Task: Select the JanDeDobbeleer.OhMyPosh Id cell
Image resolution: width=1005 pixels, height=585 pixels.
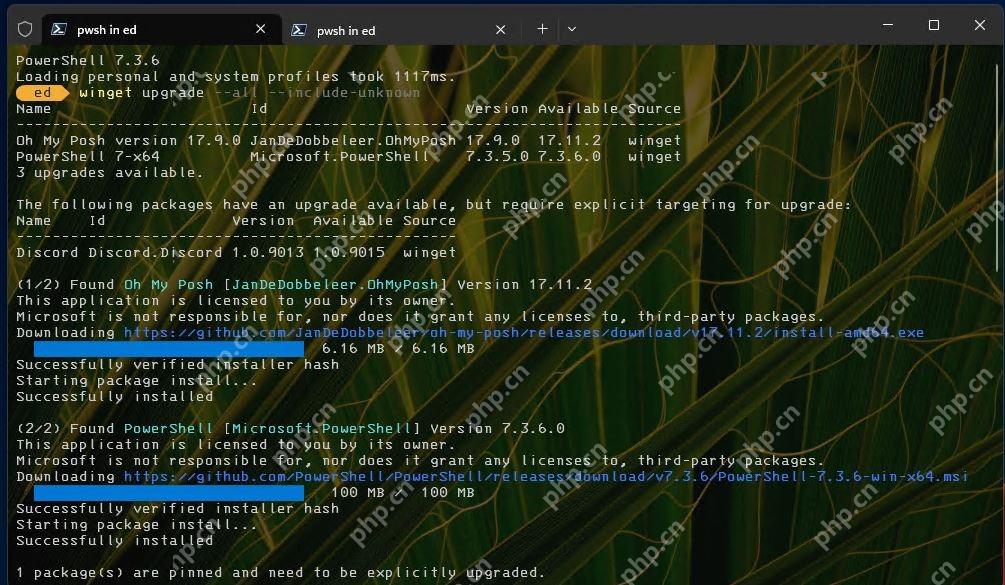Action: coord(353,140)
